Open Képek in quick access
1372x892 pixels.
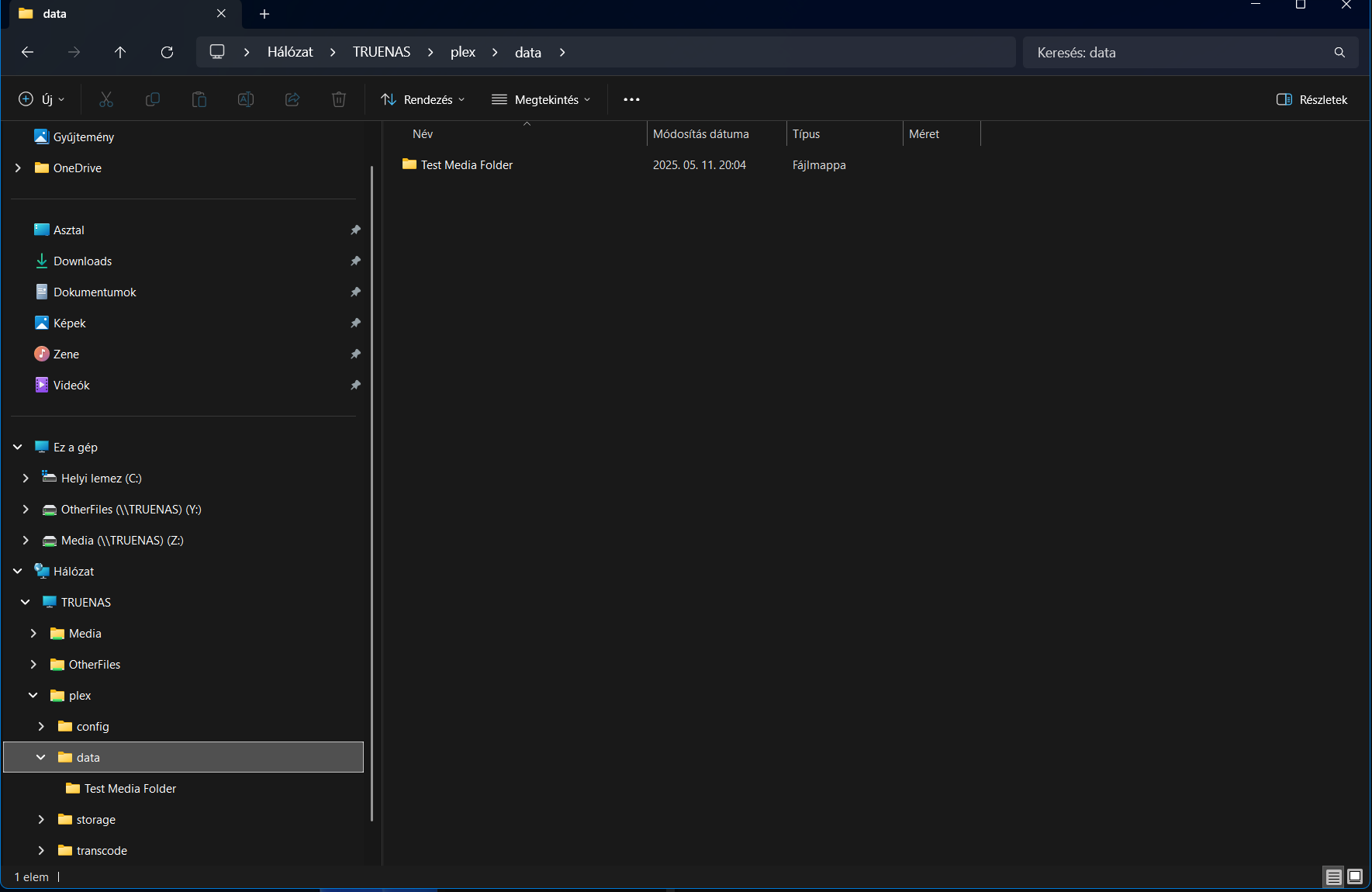70,323
